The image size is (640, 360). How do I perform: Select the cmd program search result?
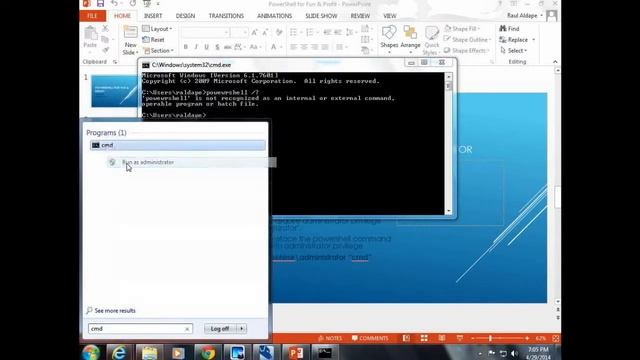[x=178, y=145]
